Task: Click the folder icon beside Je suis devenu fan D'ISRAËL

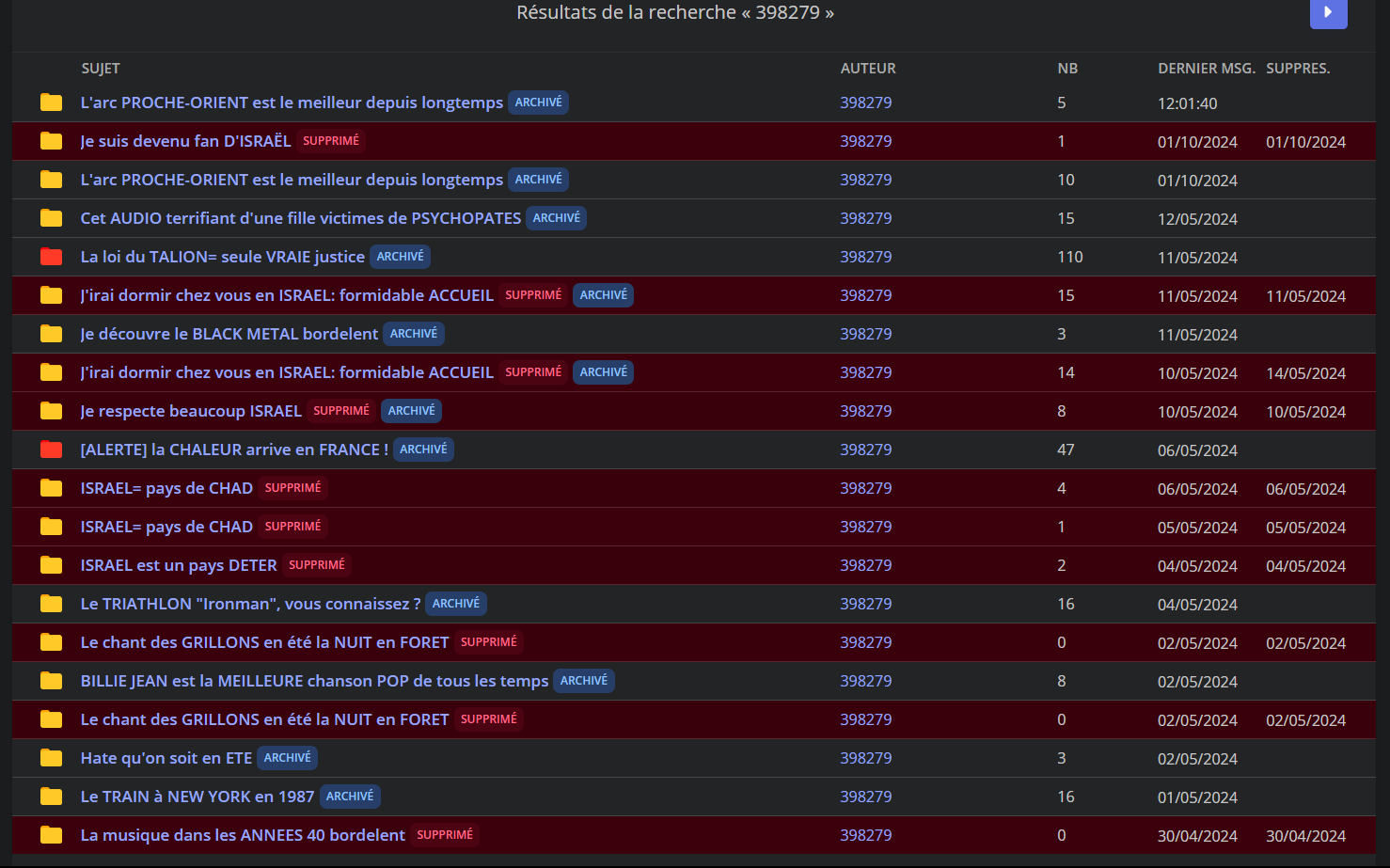Action: coord(52,141)
